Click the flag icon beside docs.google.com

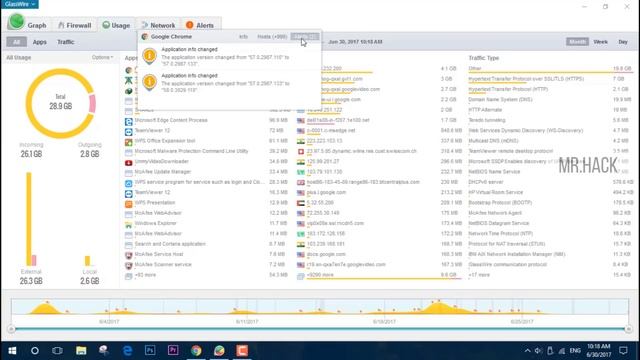click(301, 255)
